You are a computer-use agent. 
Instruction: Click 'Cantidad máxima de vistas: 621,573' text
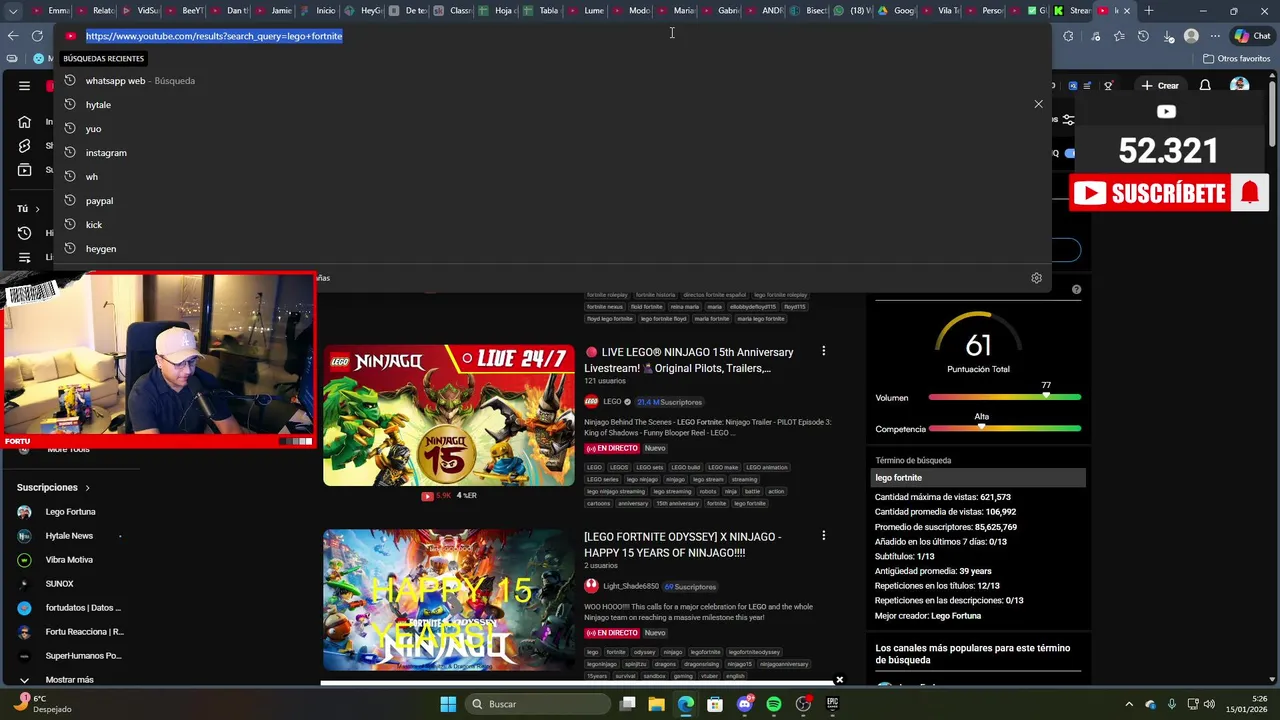coord(943,497)
